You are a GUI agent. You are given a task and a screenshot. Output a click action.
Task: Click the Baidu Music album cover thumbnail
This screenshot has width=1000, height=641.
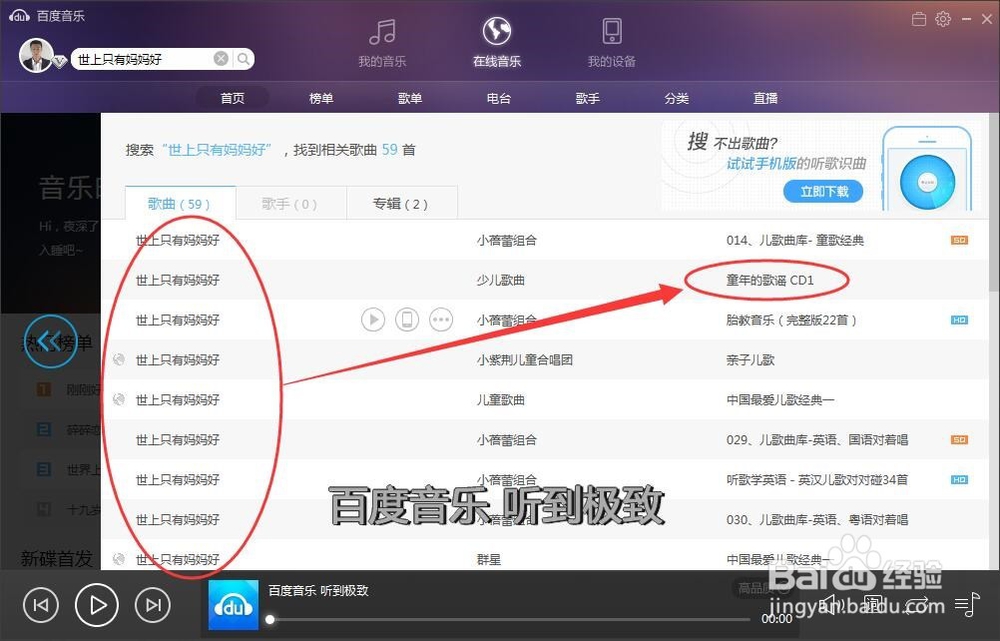(x=233, y=605)
